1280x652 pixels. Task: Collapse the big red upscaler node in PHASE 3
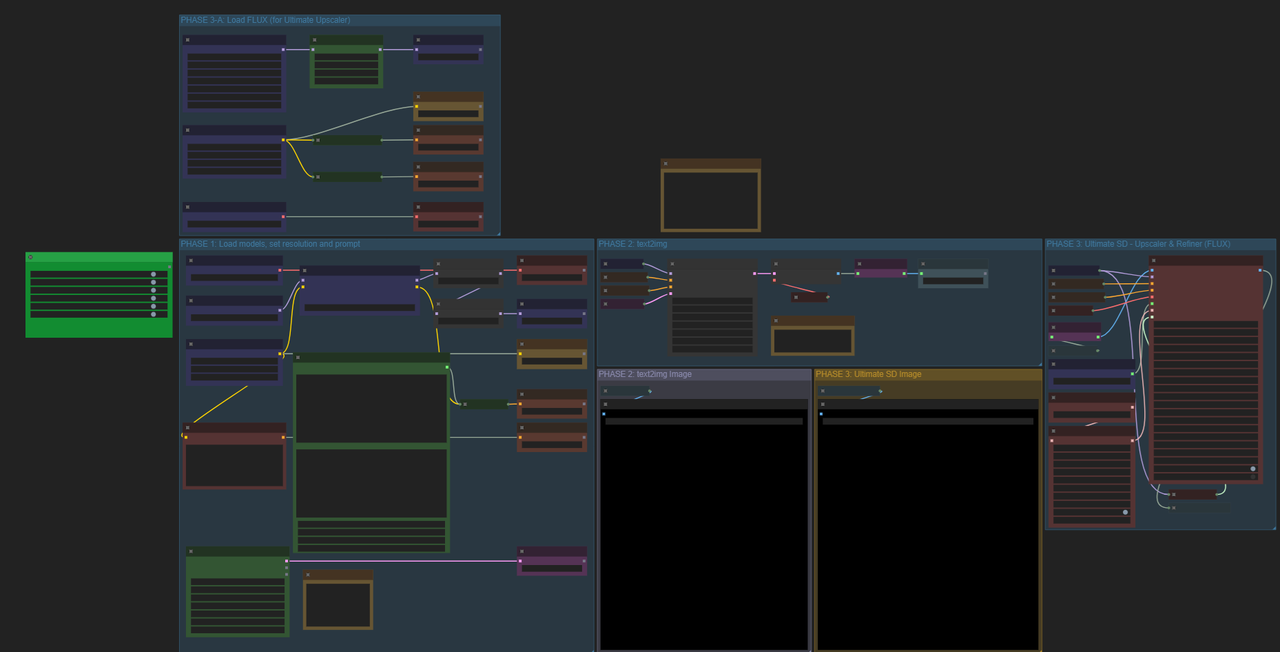[x=1155, y=261]
